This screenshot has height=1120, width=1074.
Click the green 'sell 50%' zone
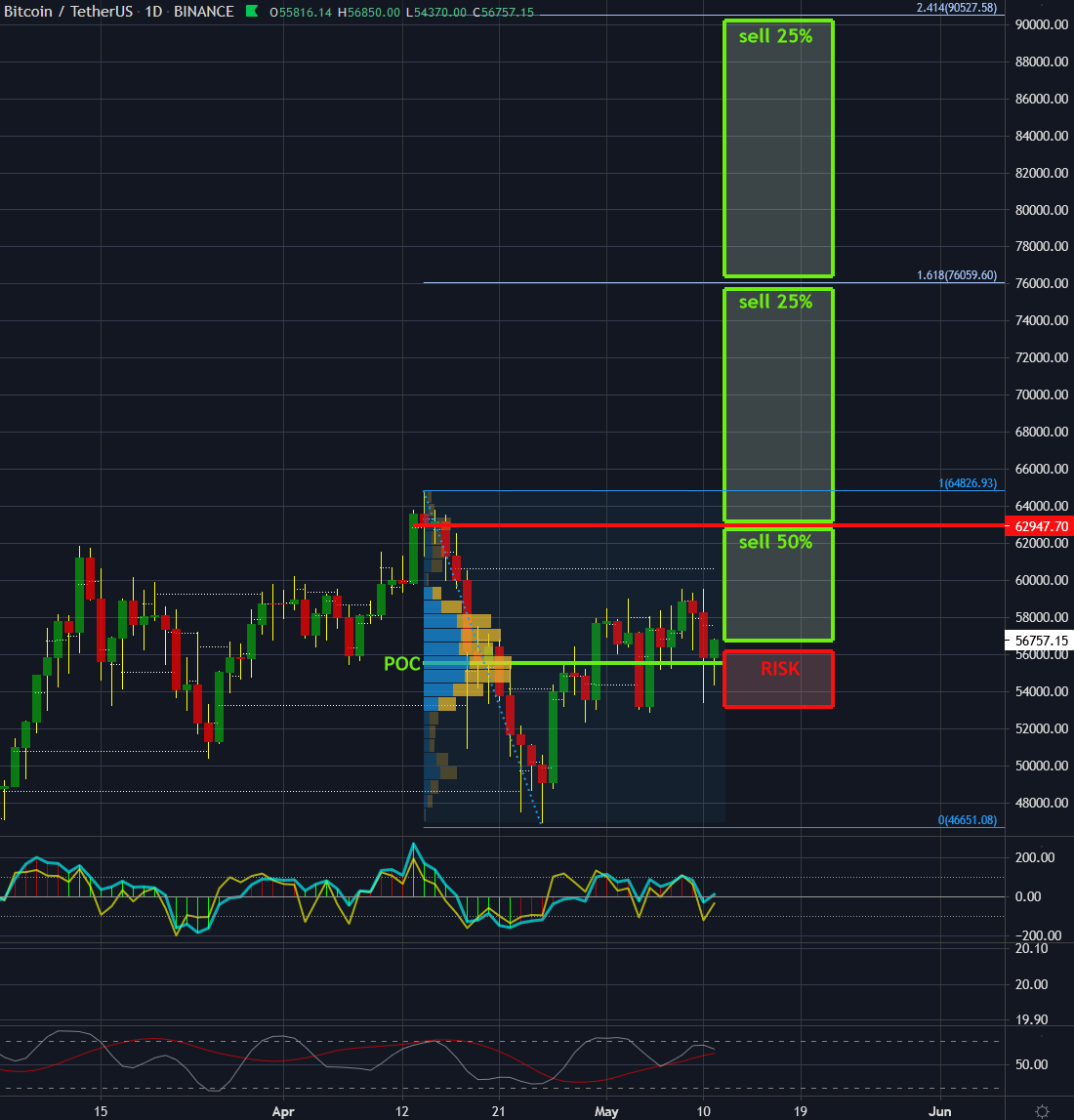point(778,583)
